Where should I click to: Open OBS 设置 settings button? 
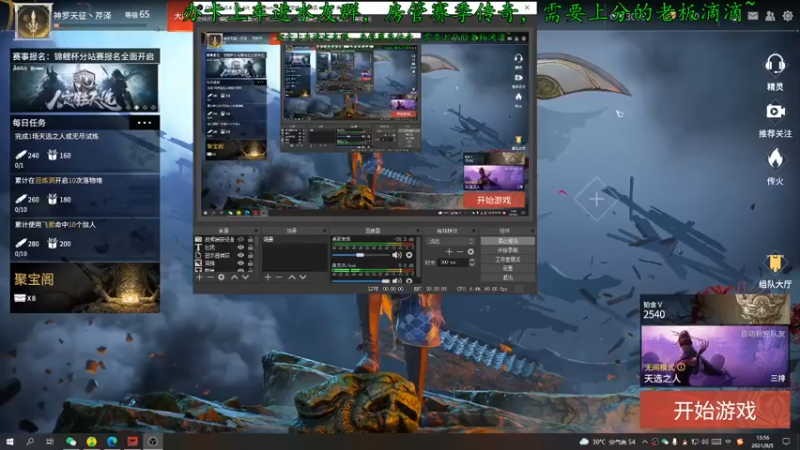pos(507,268)
